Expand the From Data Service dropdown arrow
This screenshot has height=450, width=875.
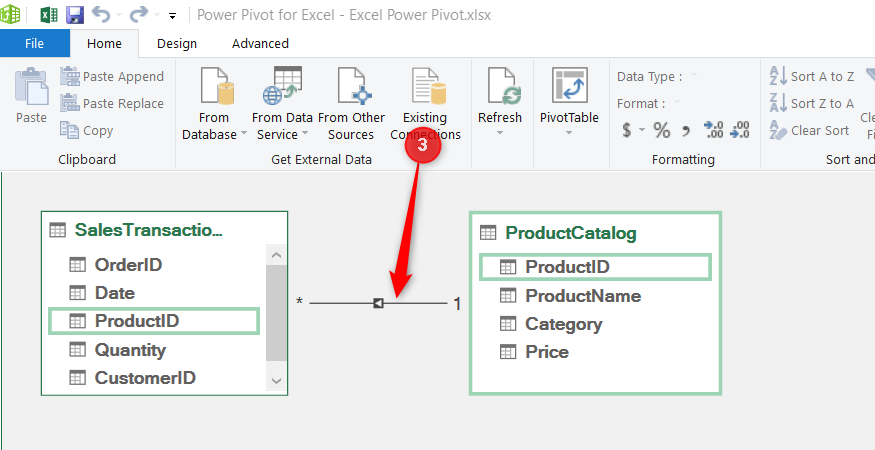pyautogui.click(x=305, y=135)
